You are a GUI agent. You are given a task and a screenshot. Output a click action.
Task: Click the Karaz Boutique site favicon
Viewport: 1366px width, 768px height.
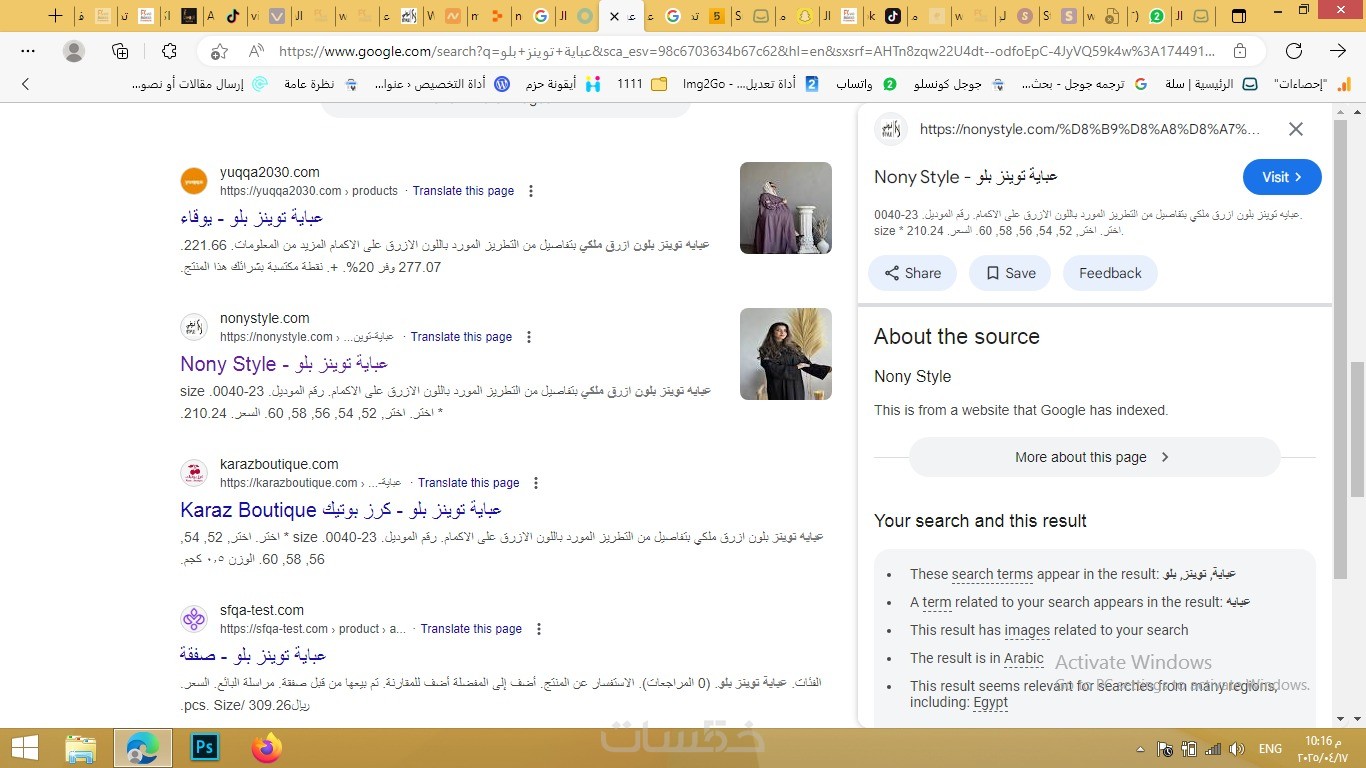[x=194, y=473]
